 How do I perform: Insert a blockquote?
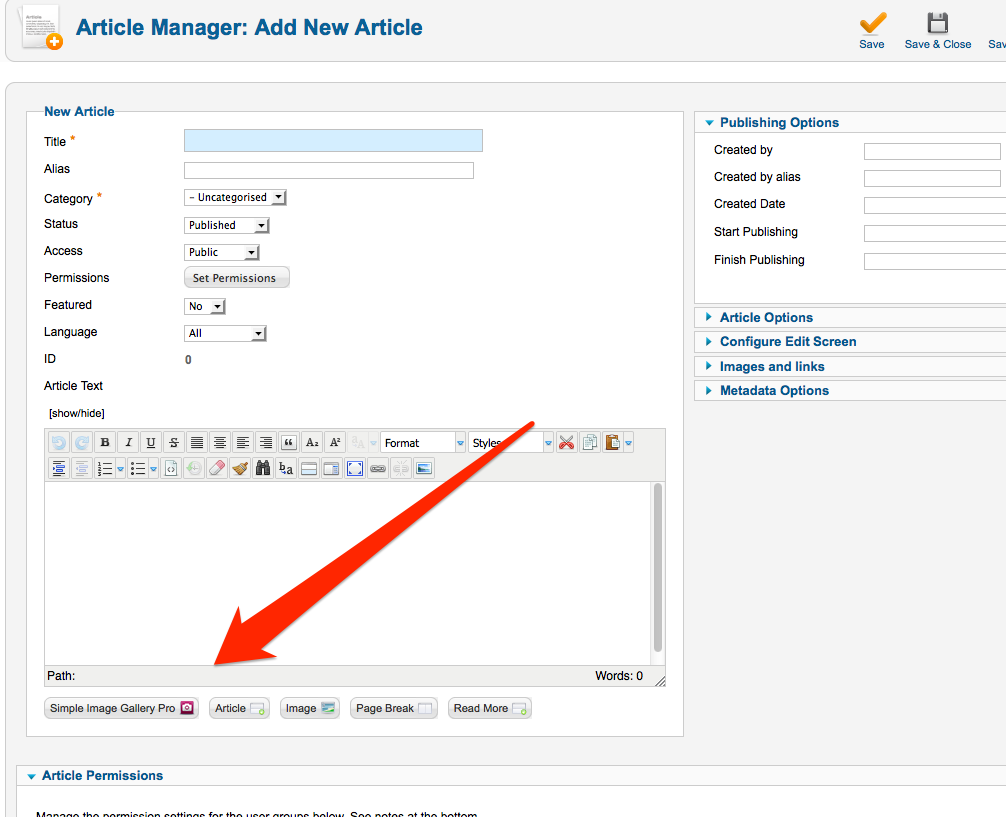pyautogui.click(x=289, y=443)
